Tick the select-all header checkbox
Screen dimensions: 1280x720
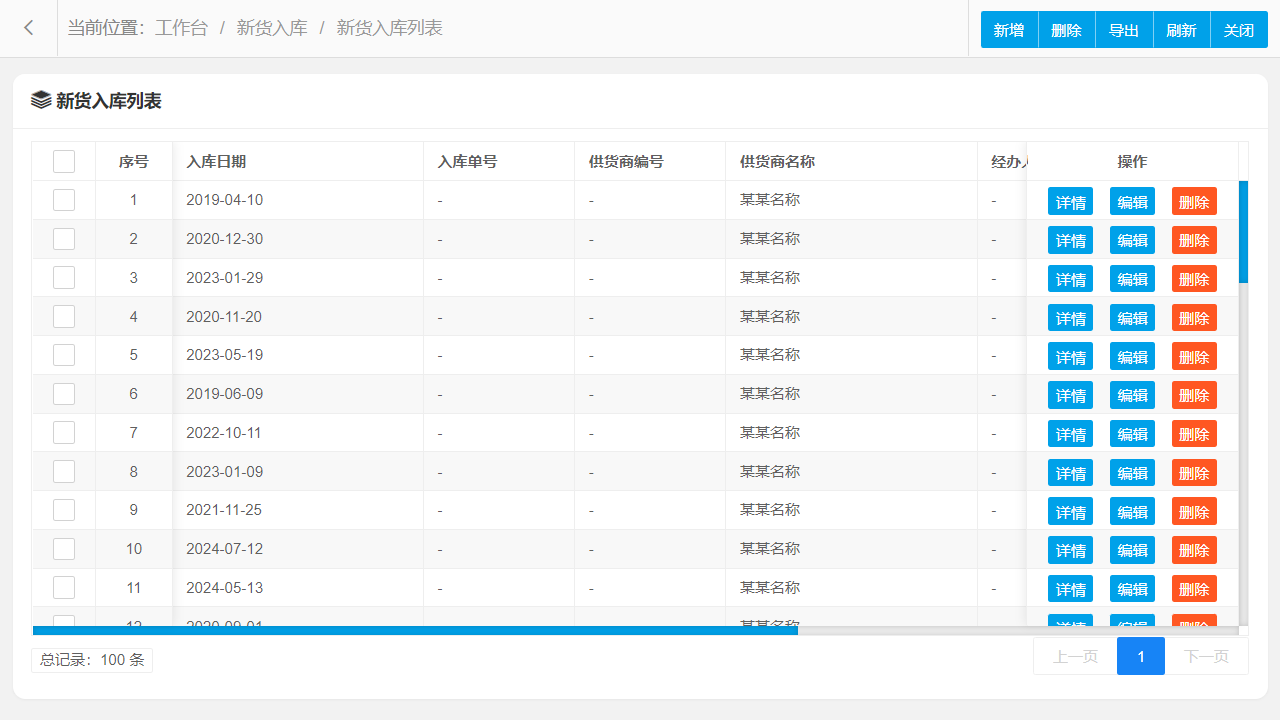click(64, 161)
